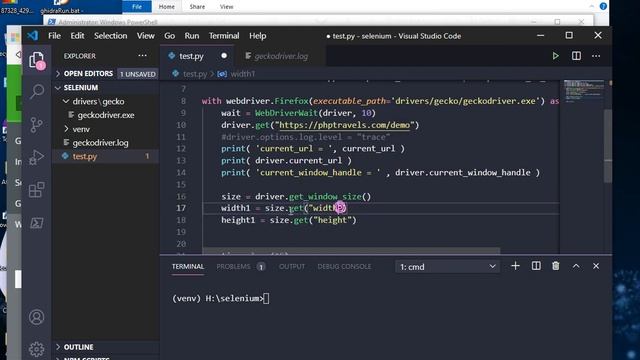Open the Run menu

coord(192,36)
